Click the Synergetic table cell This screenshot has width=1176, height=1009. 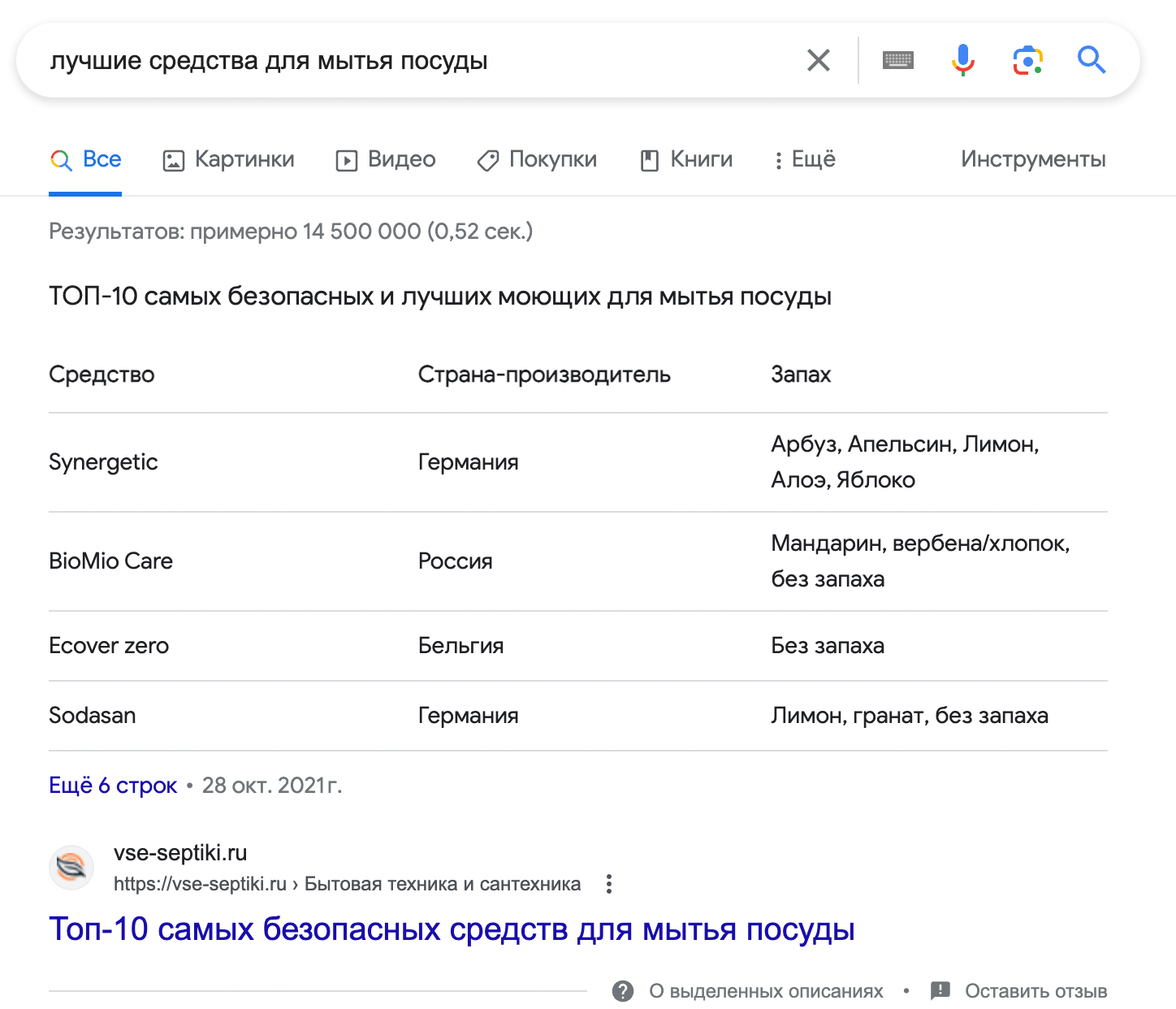pyautogui.click(x=103, y=462)
